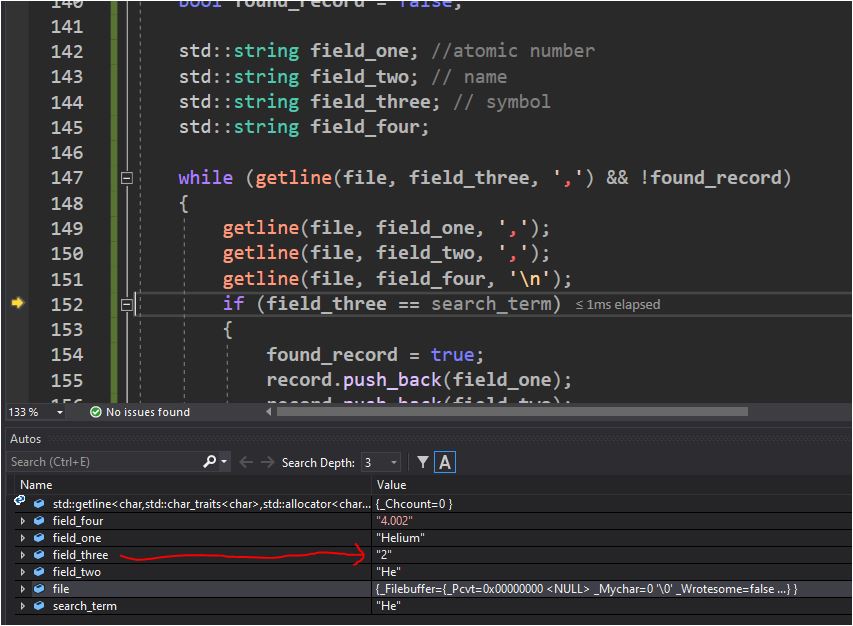Select the "4.002" value of field_four
Image resolution: width=853 pixels, height=626 pixels.
click(394, 521)
